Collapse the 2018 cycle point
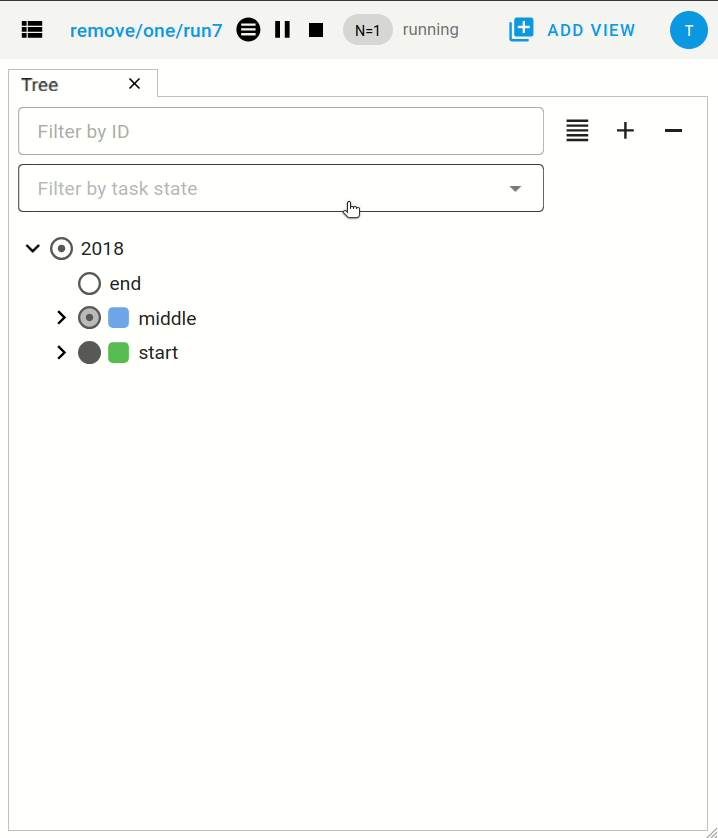The height and width of the screenshot is (838, 718). 33,248
